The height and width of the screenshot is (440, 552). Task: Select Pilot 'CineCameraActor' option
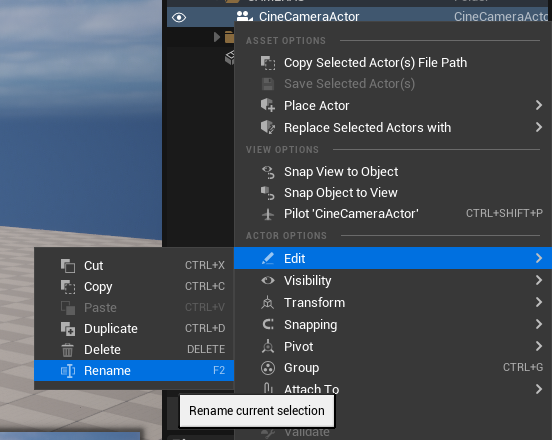(x=393, y=214)
